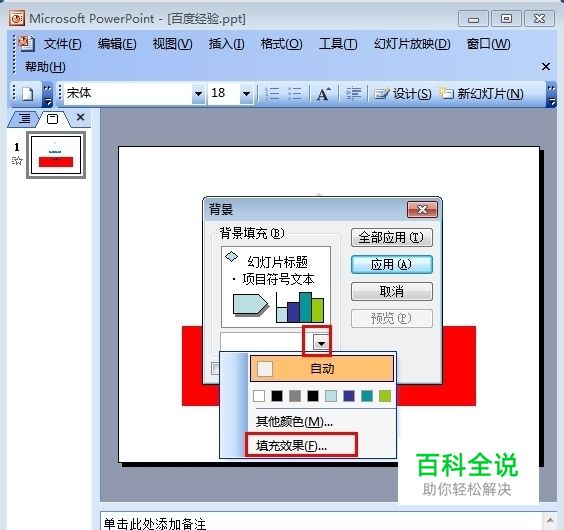Click the notes field 单击此处添加备注
Viewport: 564px width, 530px height.
coord(321,521)
